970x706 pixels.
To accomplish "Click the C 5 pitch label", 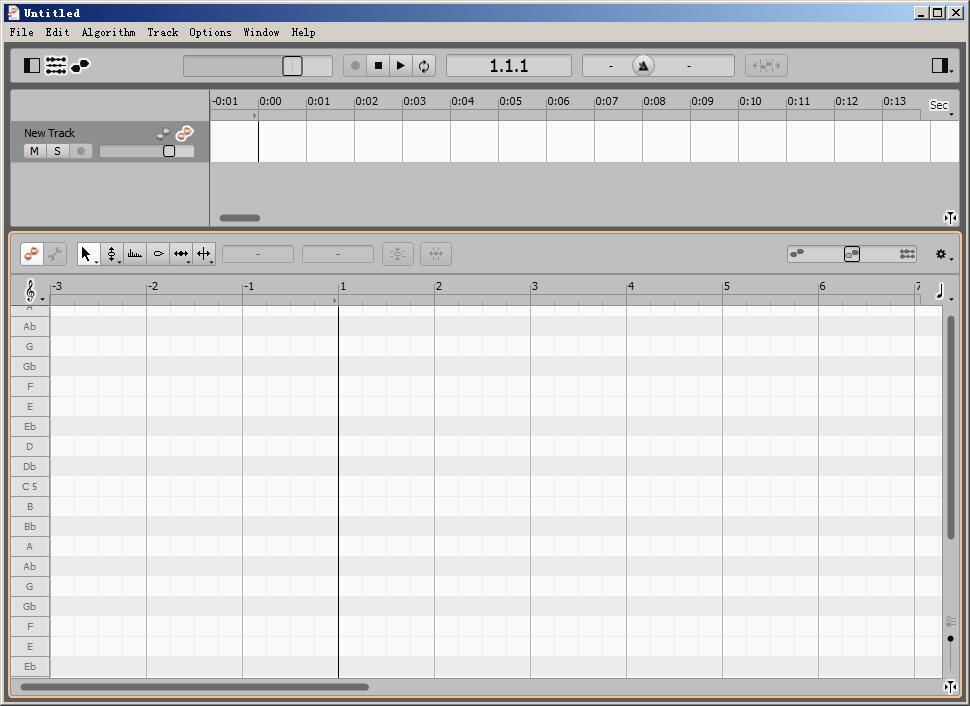I will click(30, 486).
